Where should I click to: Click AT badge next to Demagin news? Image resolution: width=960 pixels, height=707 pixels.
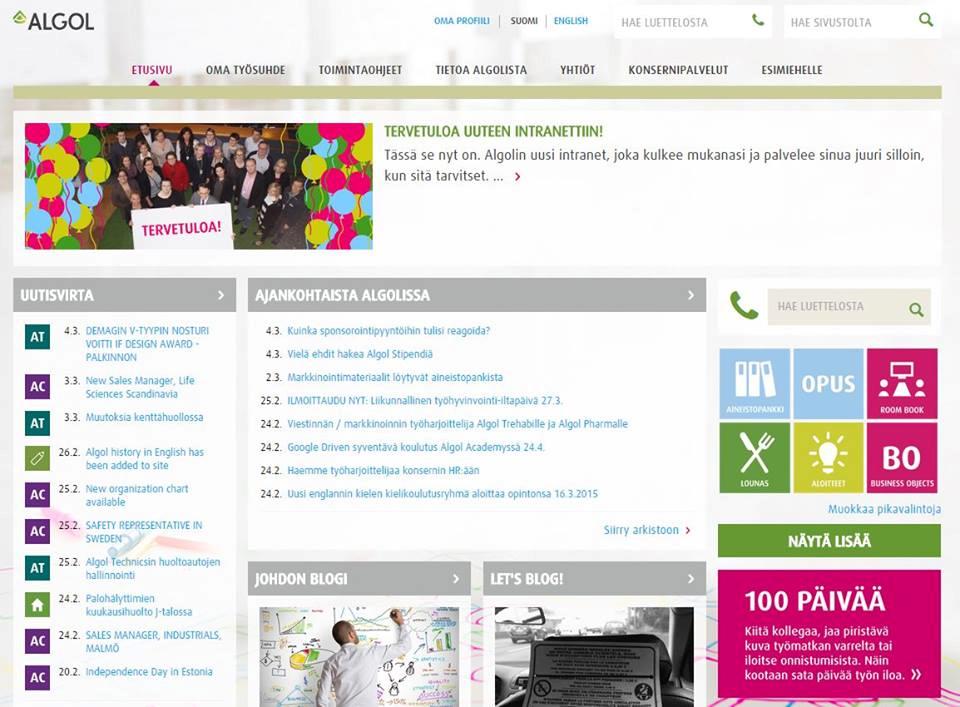point(37,337)
